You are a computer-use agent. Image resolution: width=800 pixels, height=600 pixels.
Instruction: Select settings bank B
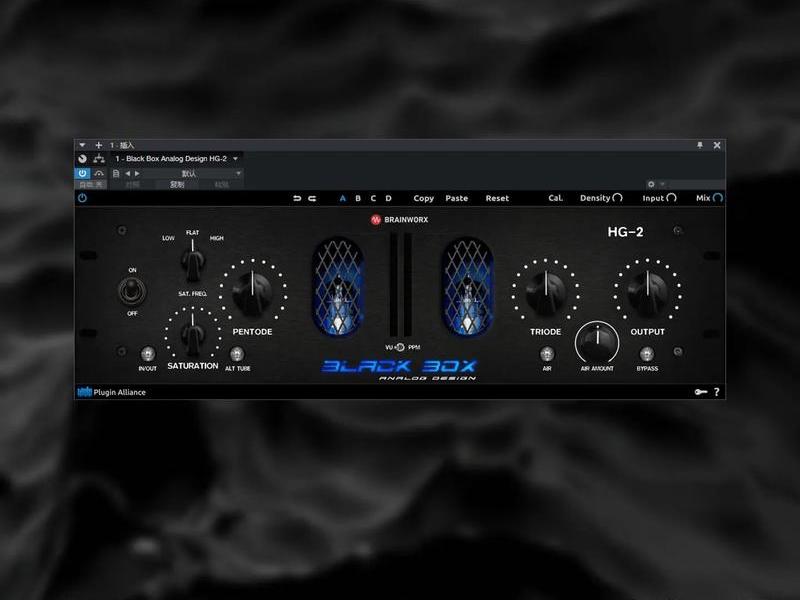(x=358, y=198)
